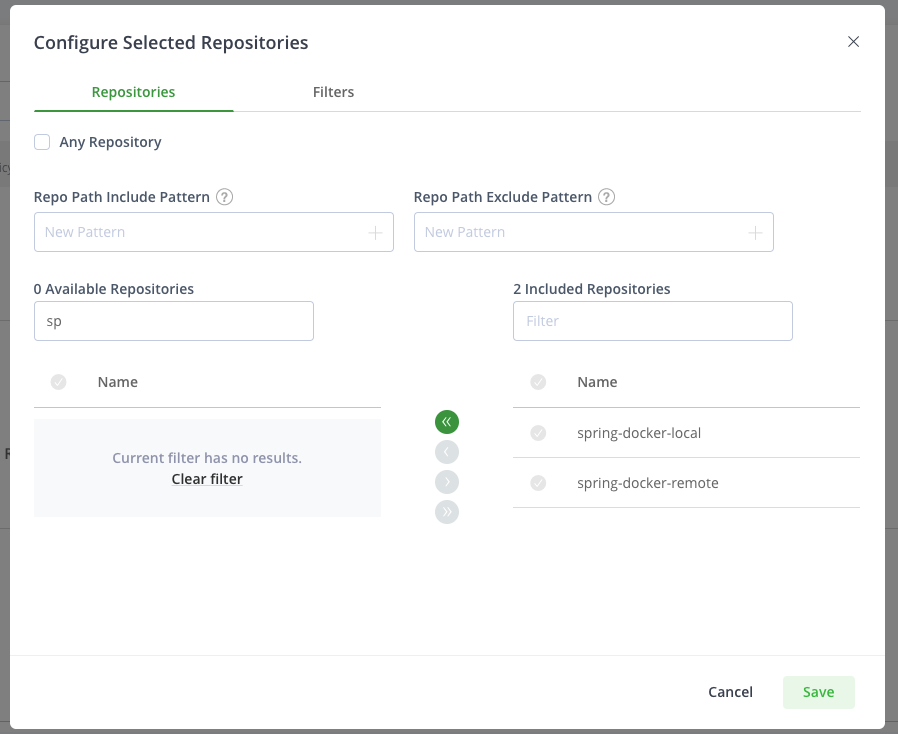This screenshot has height=734, width=898.
Task: Select the spring-docker-remote row checkmark
Action: 538,483
